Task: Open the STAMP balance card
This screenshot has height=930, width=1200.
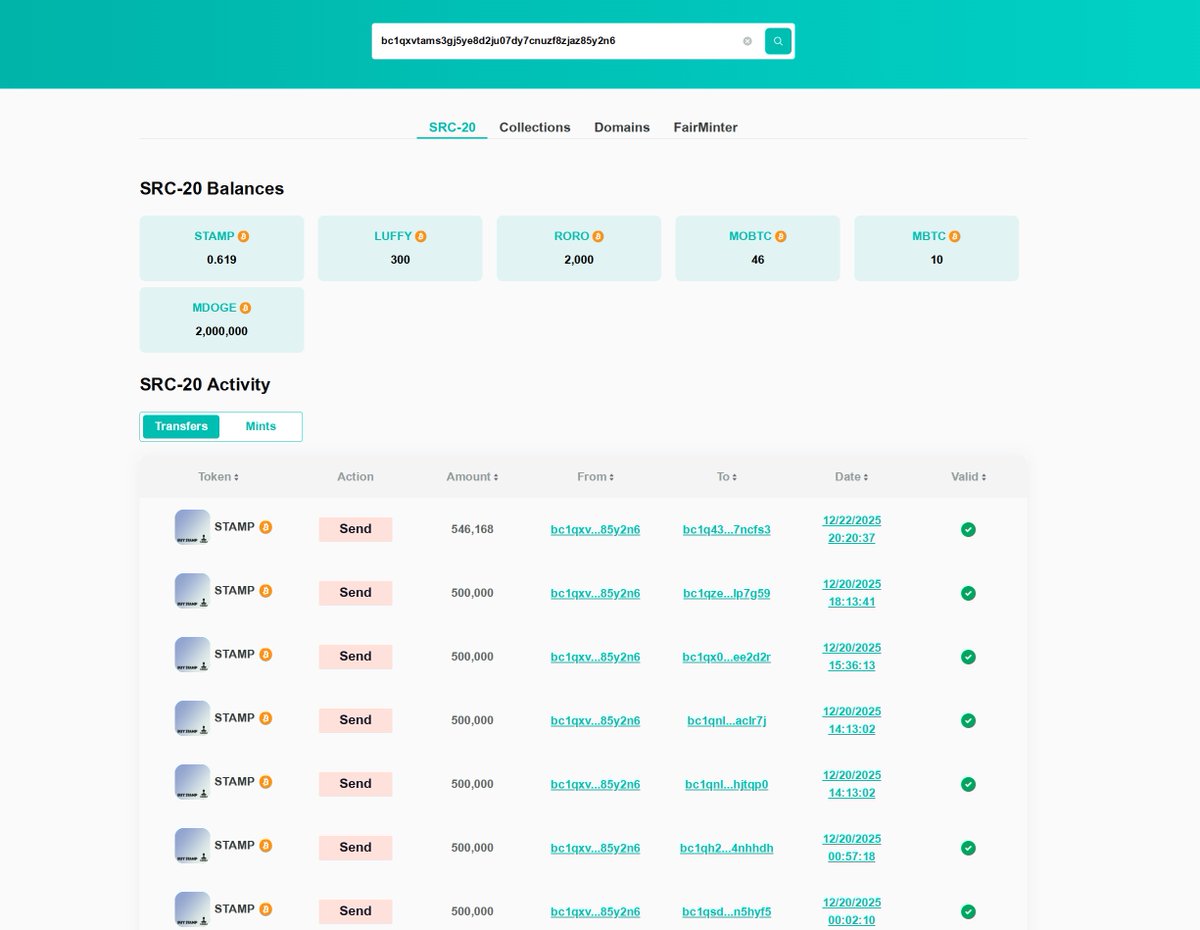Action: pyautogui.click(x=221, y=248)
